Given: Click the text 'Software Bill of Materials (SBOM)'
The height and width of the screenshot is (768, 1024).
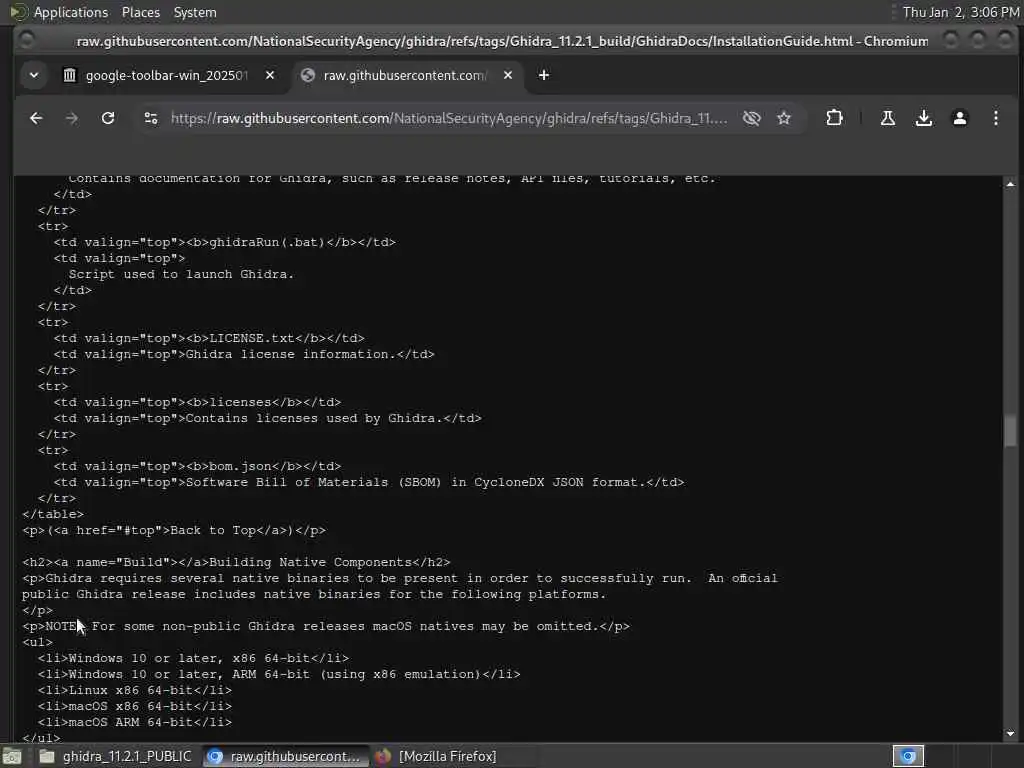Looking at the screenshot, I should pyautogui.click(x=313, y=483).
